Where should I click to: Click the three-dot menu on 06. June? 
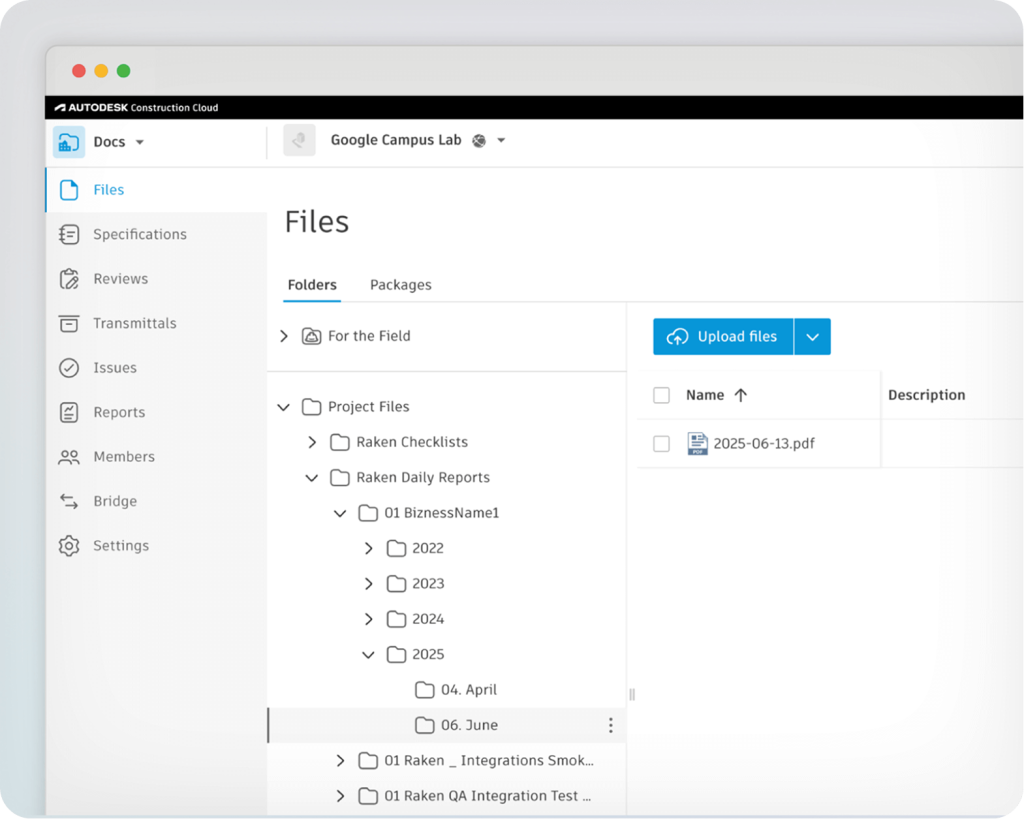(x=610, y=725)
